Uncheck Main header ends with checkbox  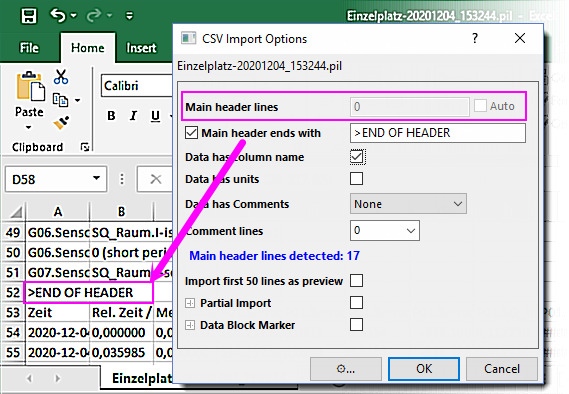click(192, 133)
